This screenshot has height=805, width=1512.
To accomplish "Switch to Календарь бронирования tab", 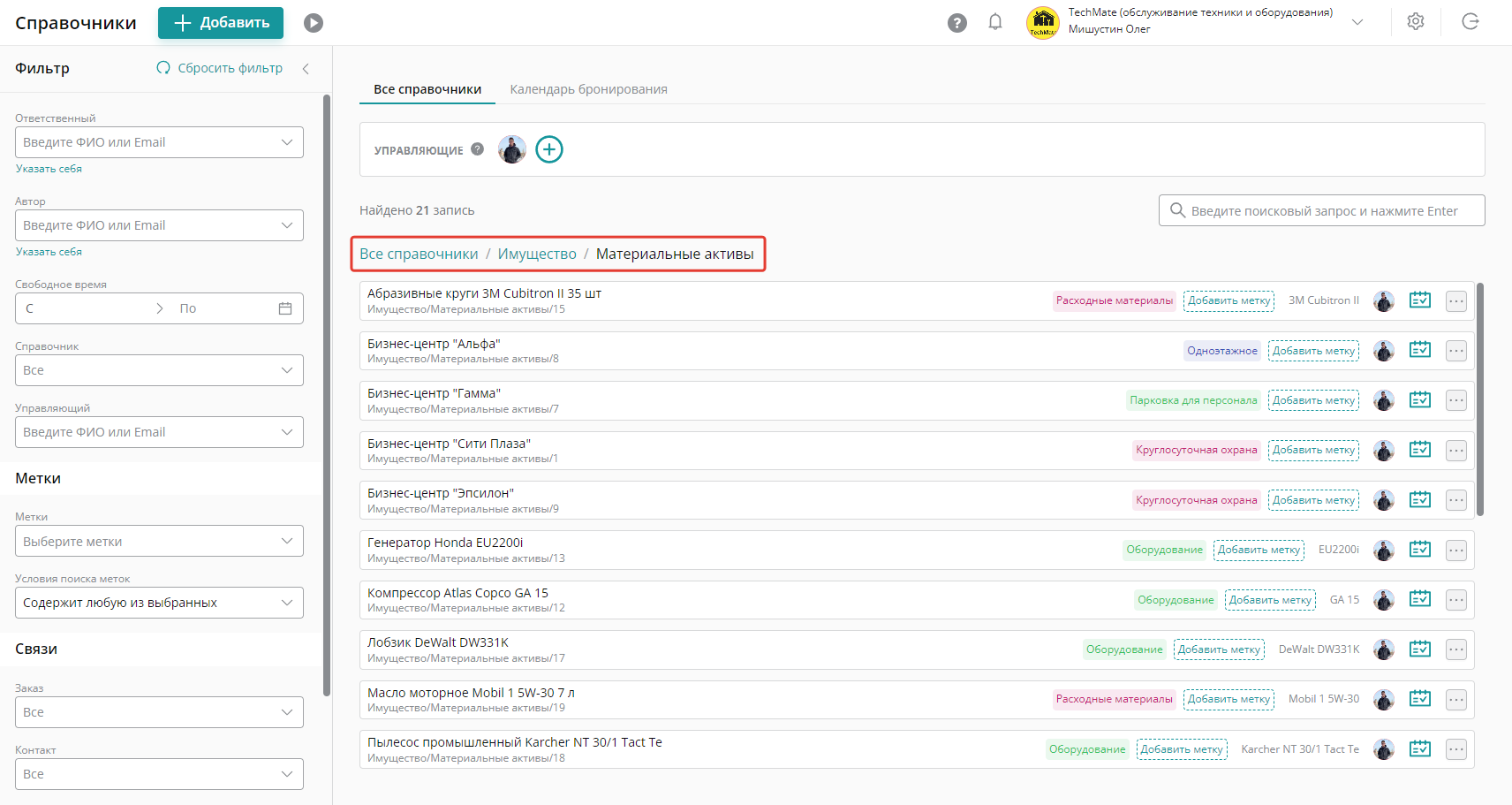I will [588, 89].
